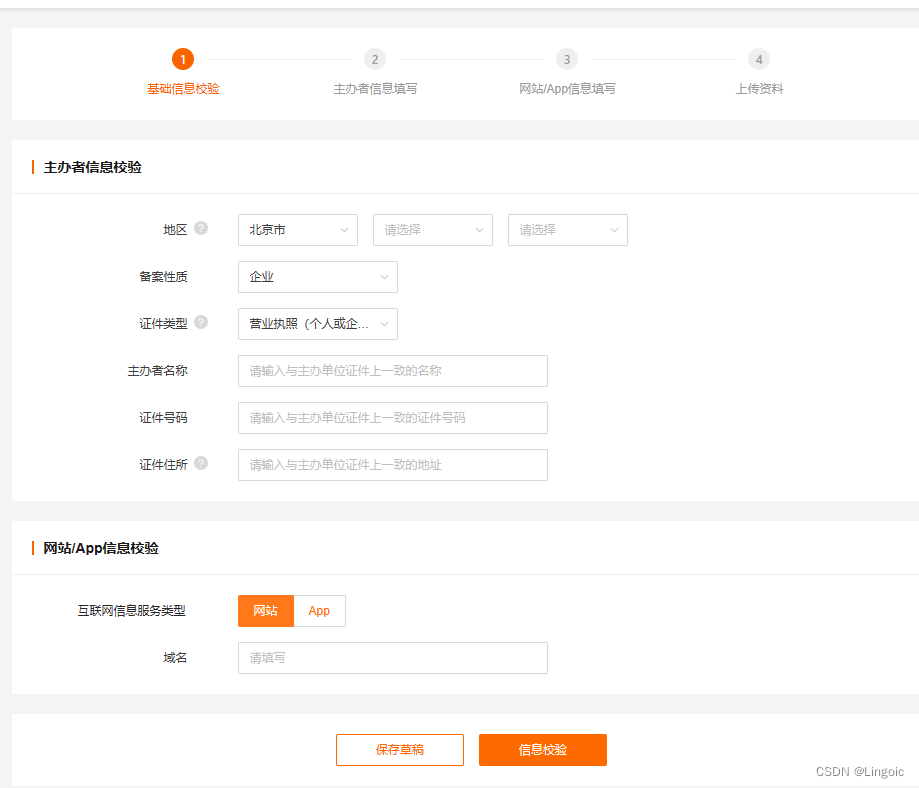Click step circle 4 上传资料

click(x=758, y=59)
